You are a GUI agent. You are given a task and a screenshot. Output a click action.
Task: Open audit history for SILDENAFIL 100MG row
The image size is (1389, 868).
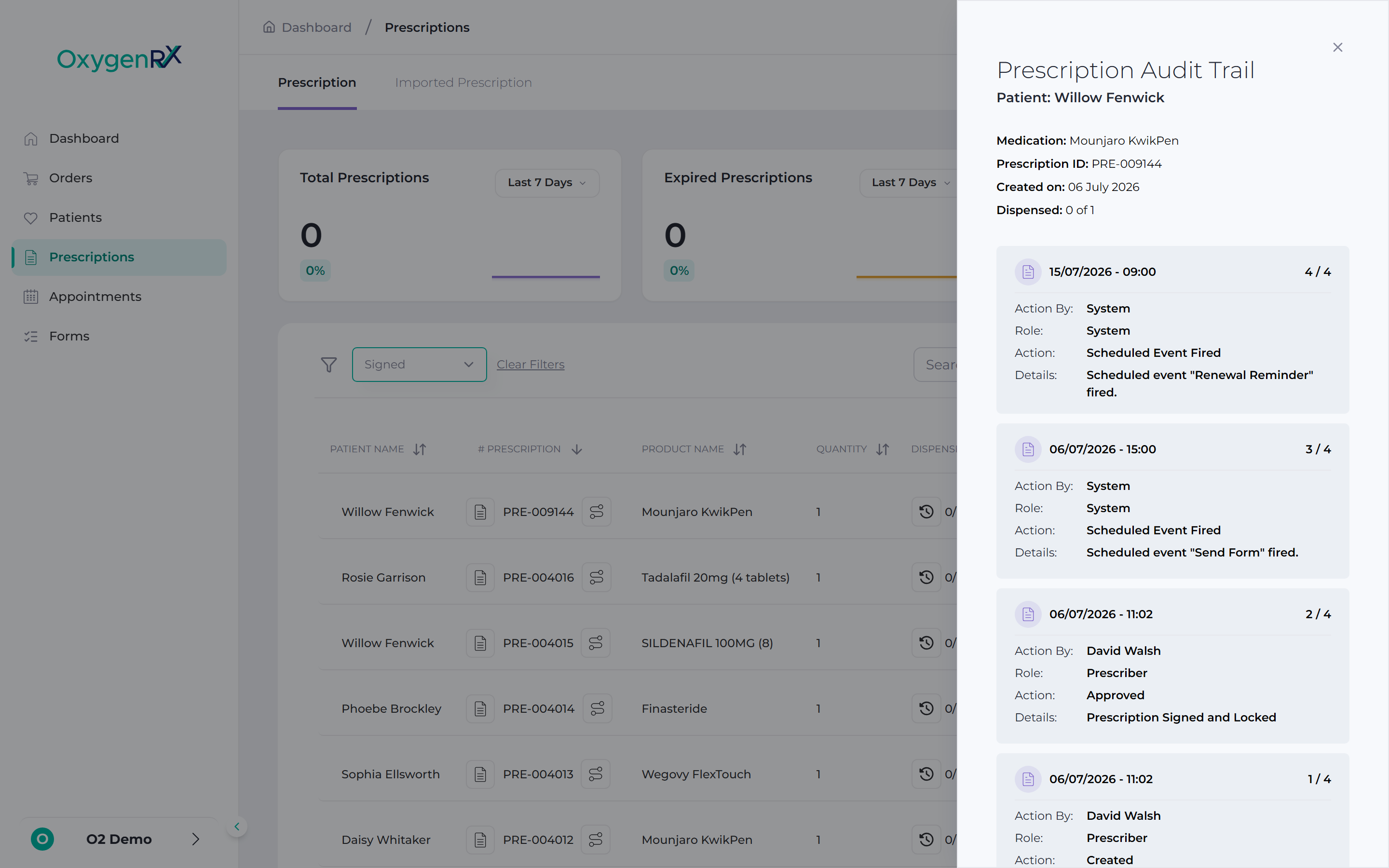(x=926, y=643)
